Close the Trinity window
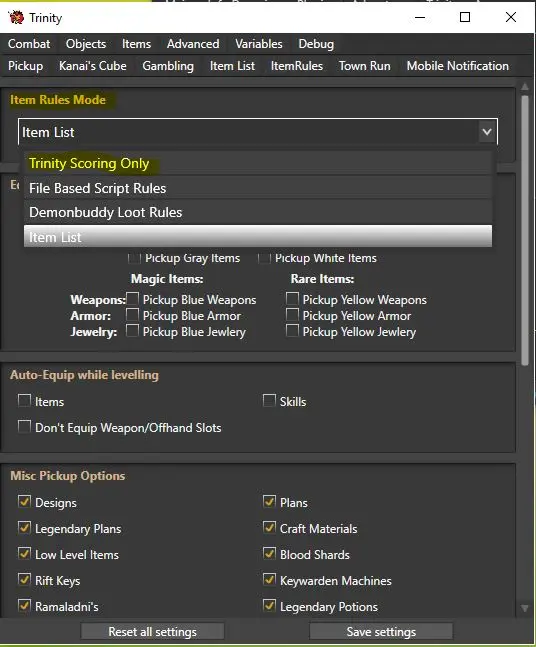Viewport: 536px width, 647px height. (x=511, y=17)
